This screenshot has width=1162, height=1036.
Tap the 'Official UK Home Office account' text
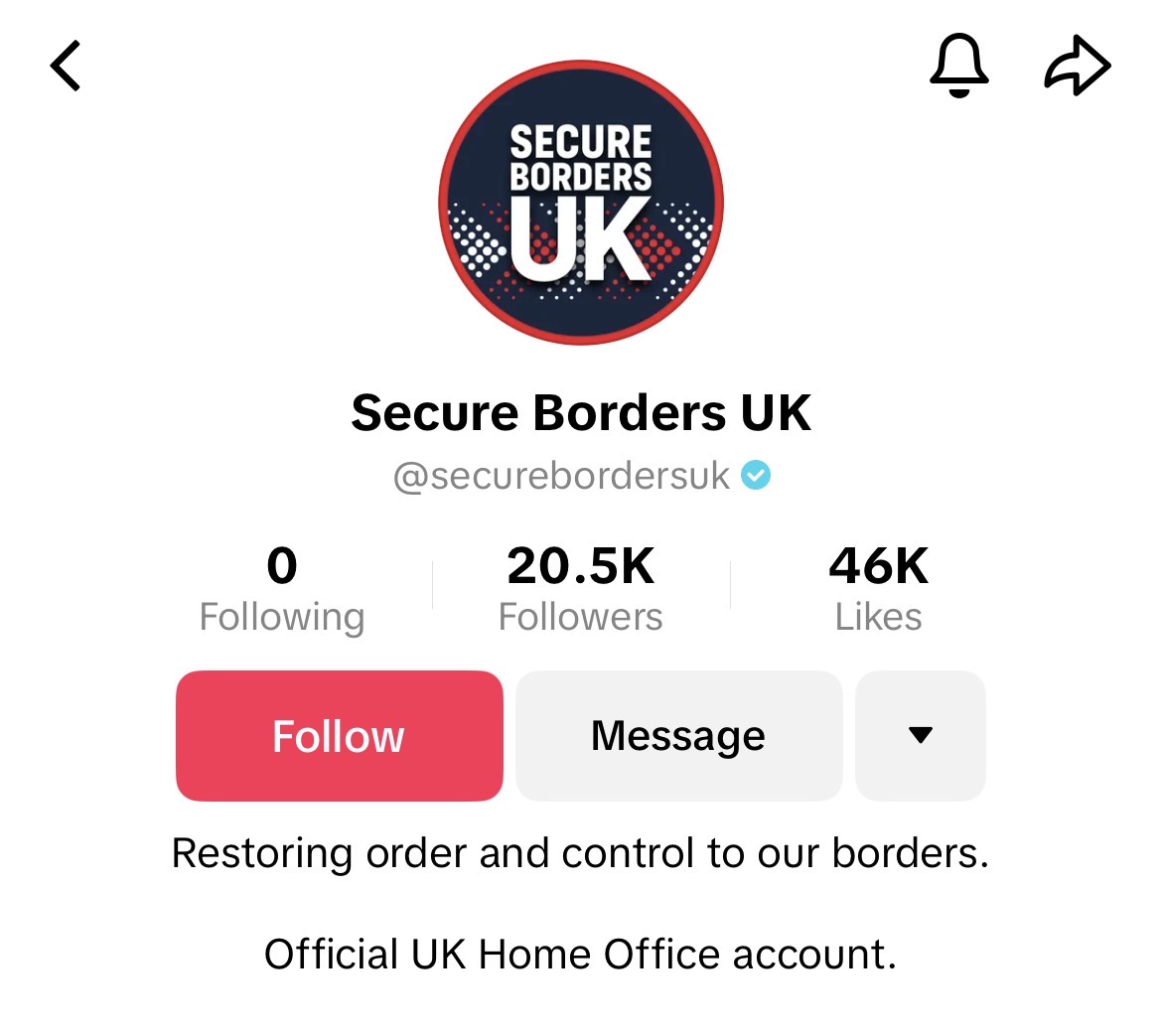[581, 955]
